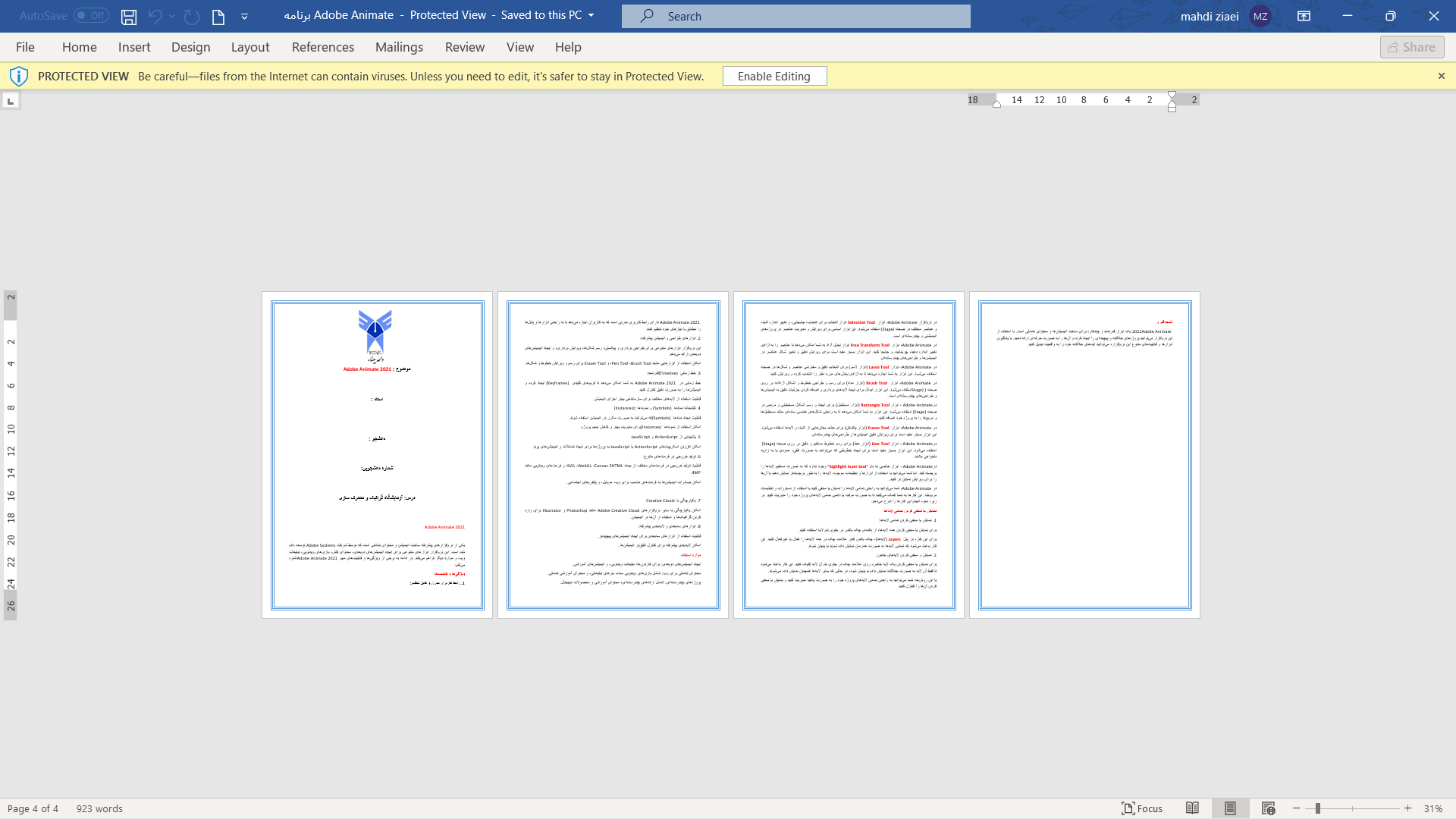This screenshot has width=1456, height=819.
Task: Click the vertical ruler on left
Action: (x=11, y=455)
